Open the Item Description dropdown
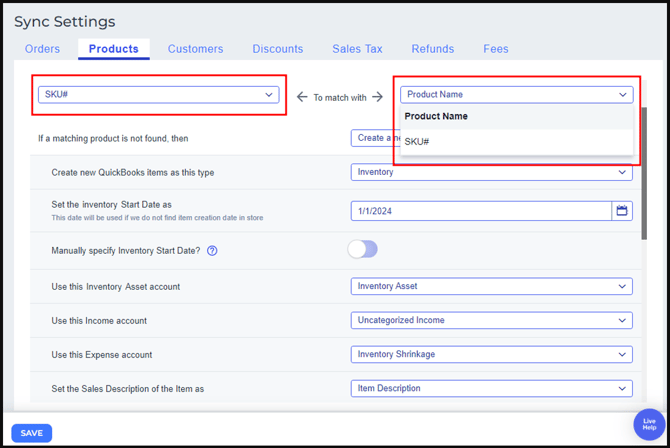 click(491, 388)
